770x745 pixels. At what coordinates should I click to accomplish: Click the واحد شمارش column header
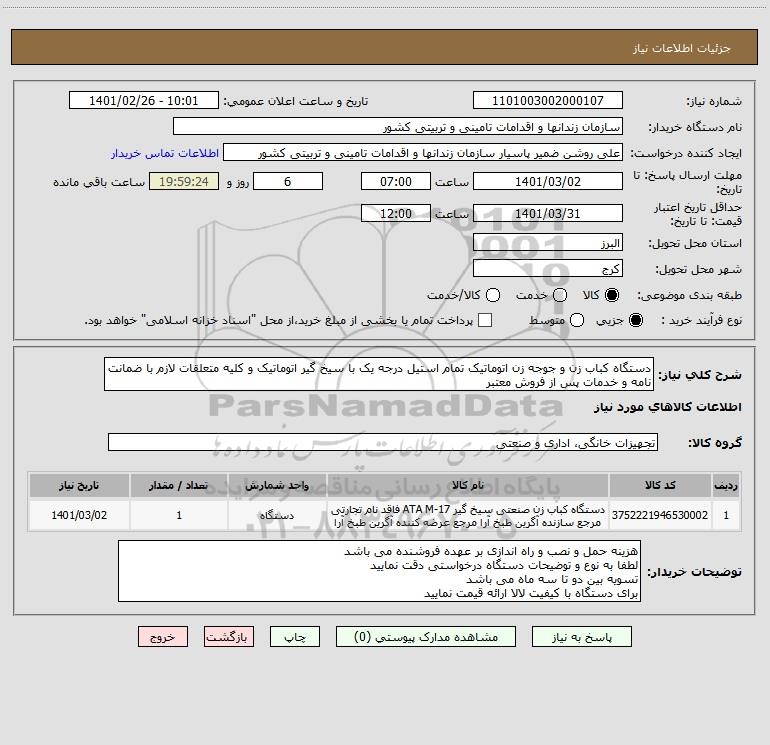277,485
